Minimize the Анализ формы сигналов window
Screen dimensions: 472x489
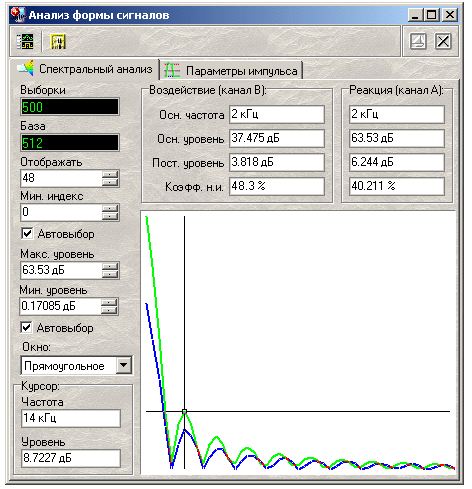pyautogui.click(x=415, y=15)
